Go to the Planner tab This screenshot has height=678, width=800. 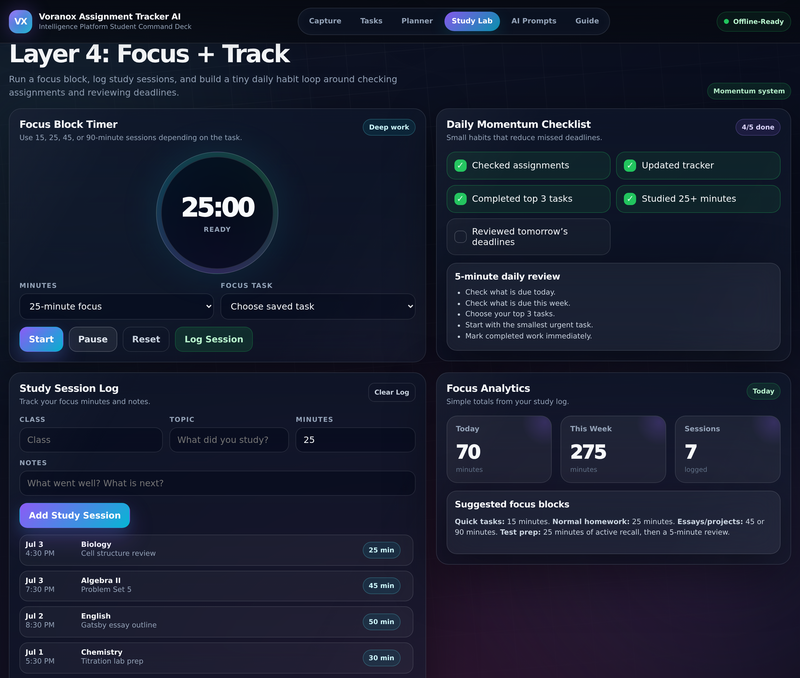(x=417, y=21)
